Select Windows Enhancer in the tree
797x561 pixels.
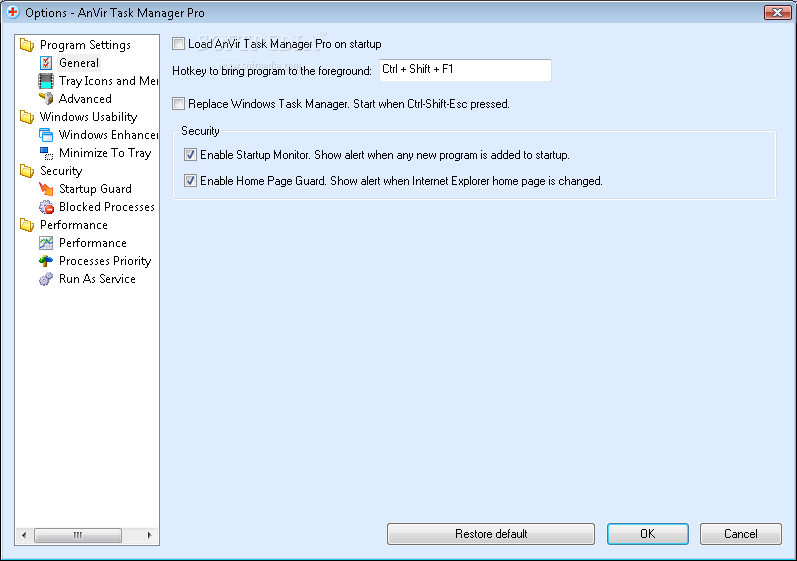(x=108, y=135)
